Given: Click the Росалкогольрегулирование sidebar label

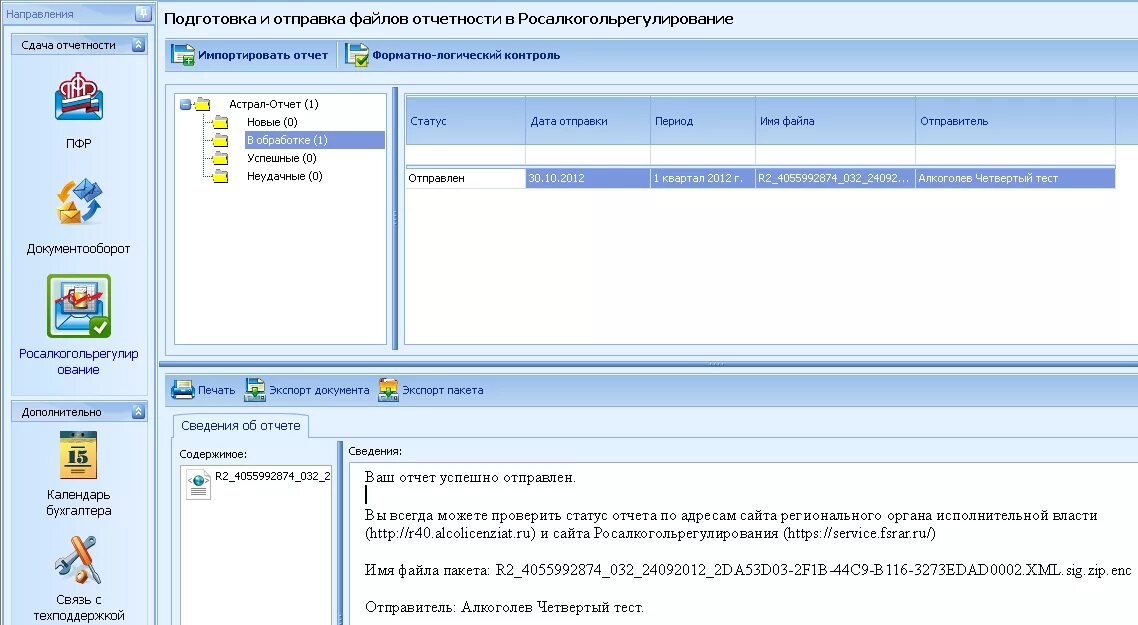Looking at the screenshot, I should point(78,361).
